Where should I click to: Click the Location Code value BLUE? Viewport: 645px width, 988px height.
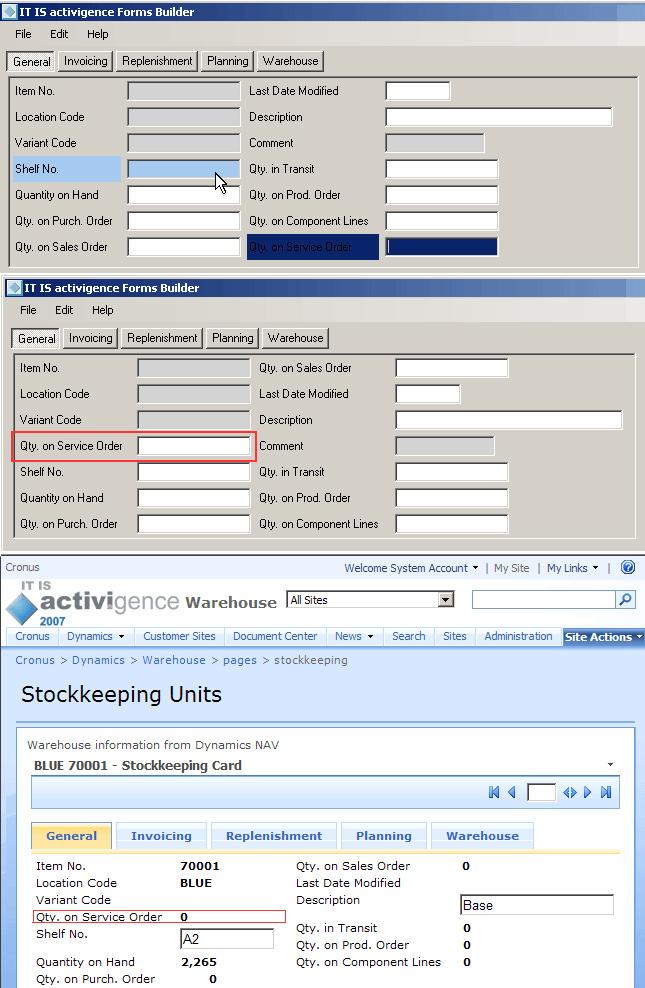click(196, 883)
